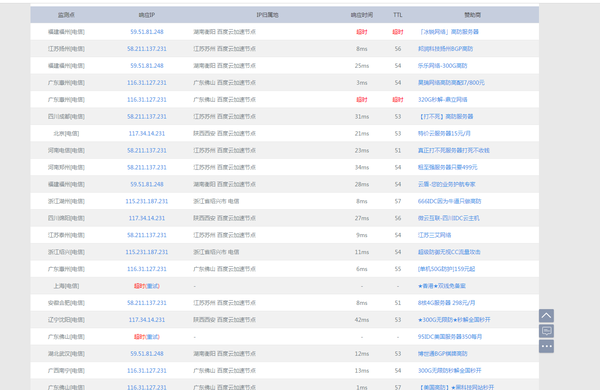Click the 监测点 column header
The height and width of the screenshot is (390, 600).
coord(66,15)
